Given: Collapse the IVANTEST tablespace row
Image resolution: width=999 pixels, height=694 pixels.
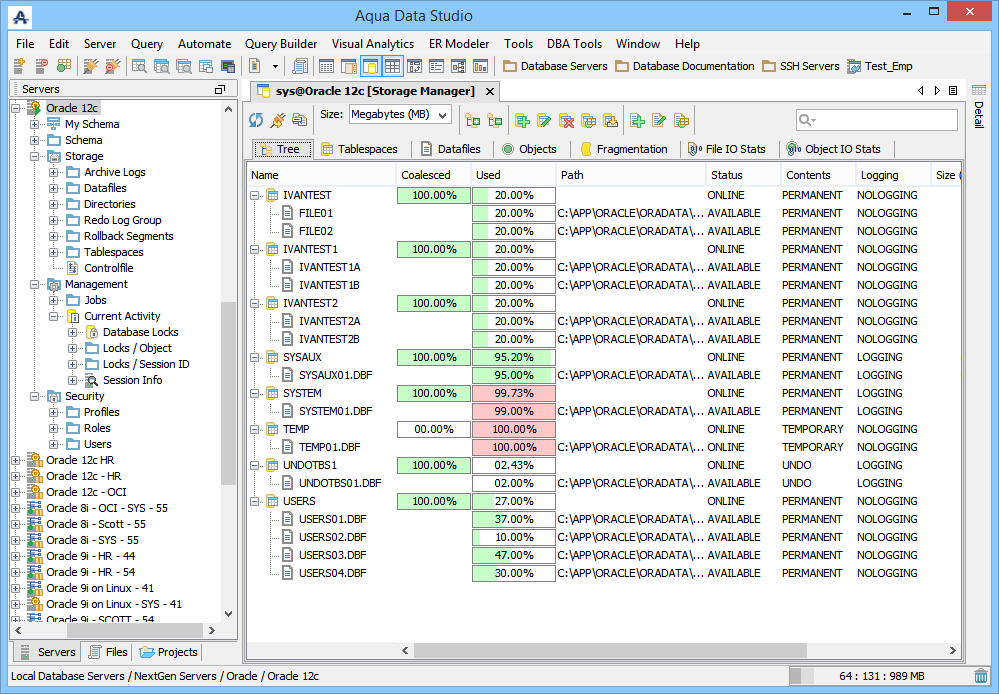Looking at the screenshot, I should [x=256, y=195].
